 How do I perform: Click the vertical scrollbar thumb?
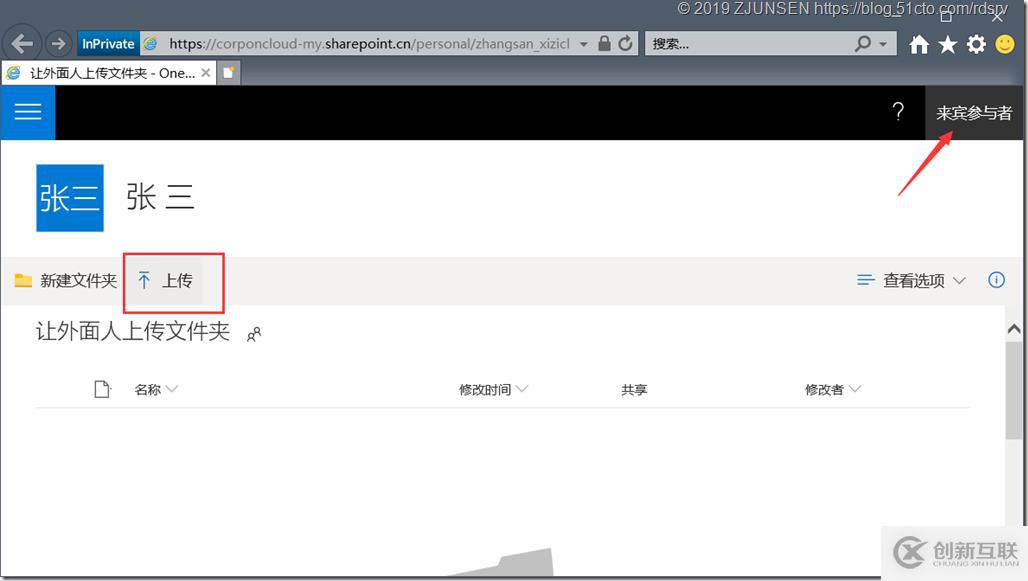click(x=1014, y=390)
